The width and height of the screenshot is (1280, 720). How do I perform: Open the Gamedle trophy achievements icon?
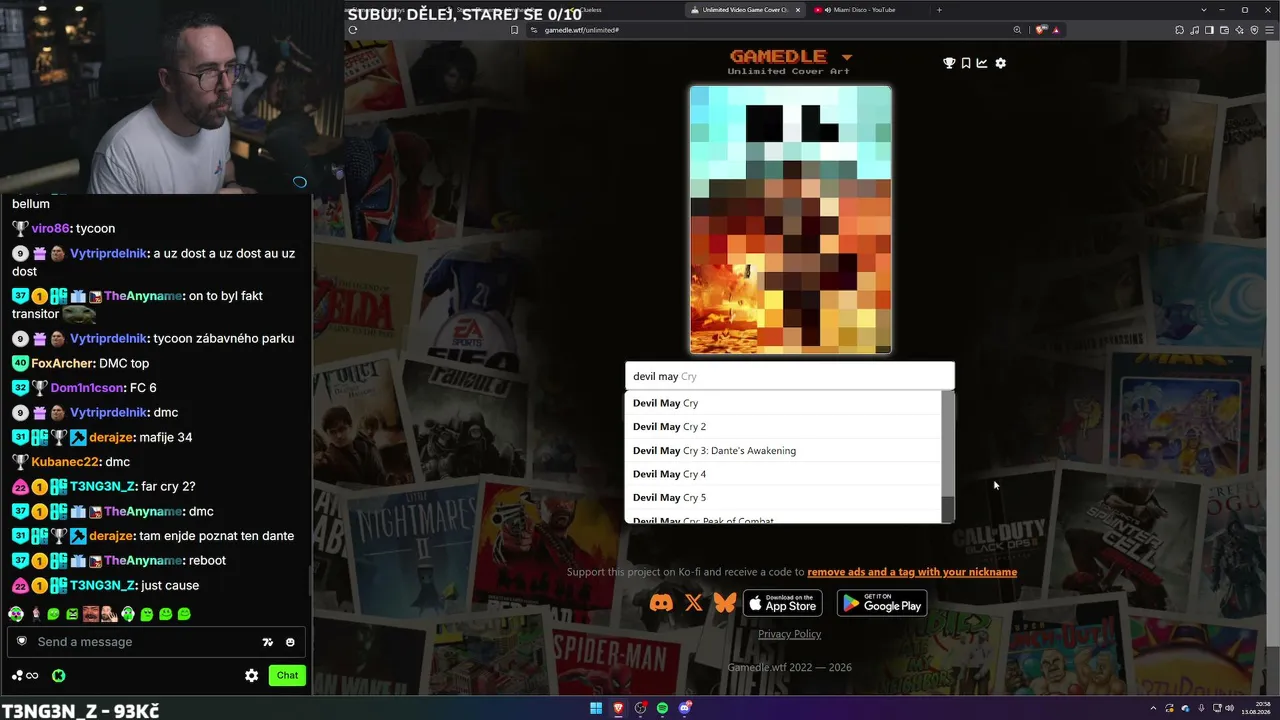(x=949, y=63)
